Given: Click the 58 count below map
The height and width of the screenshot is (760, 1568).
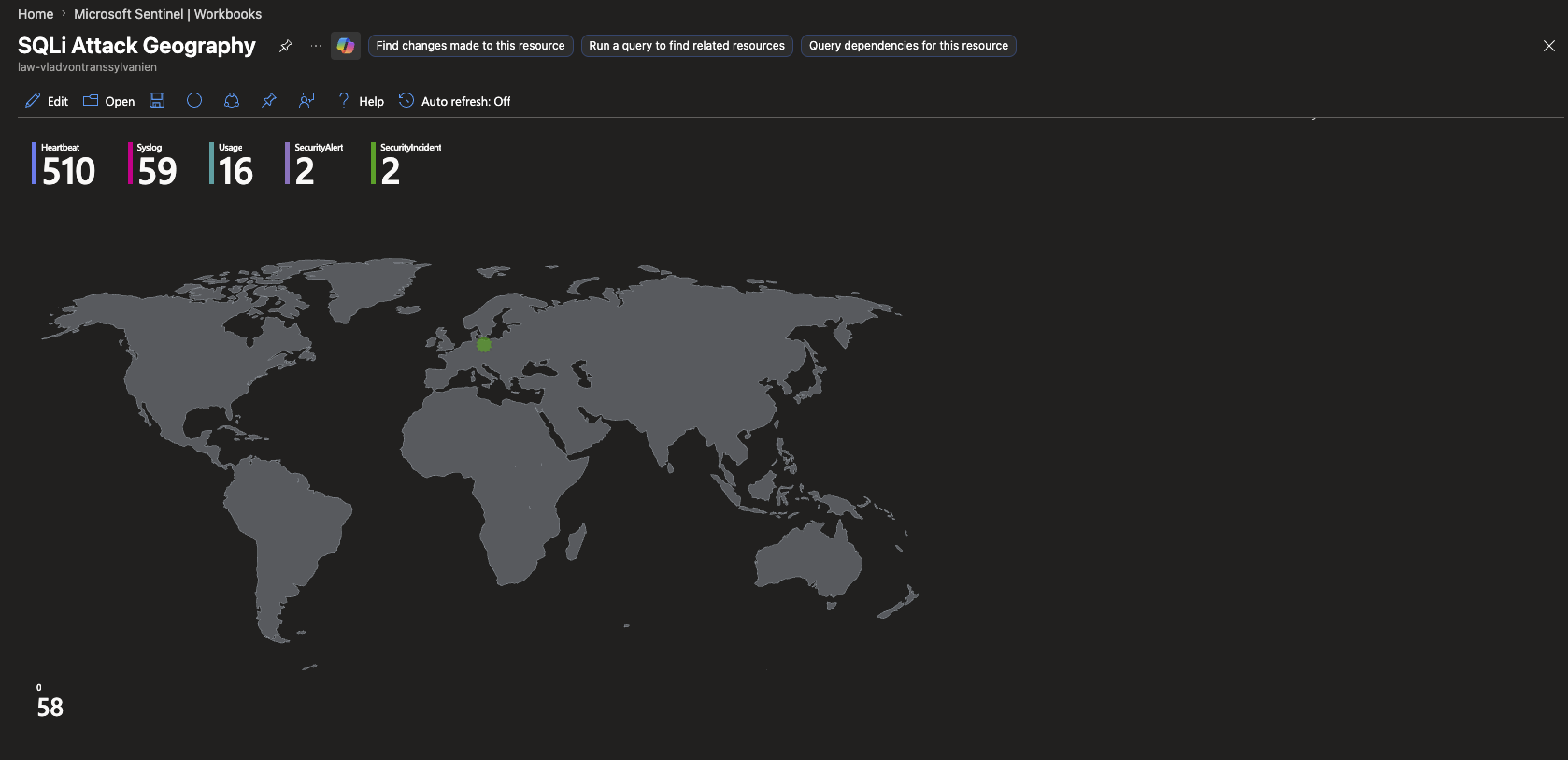Looking at the screenshot, I should click(x=50, y=708).
